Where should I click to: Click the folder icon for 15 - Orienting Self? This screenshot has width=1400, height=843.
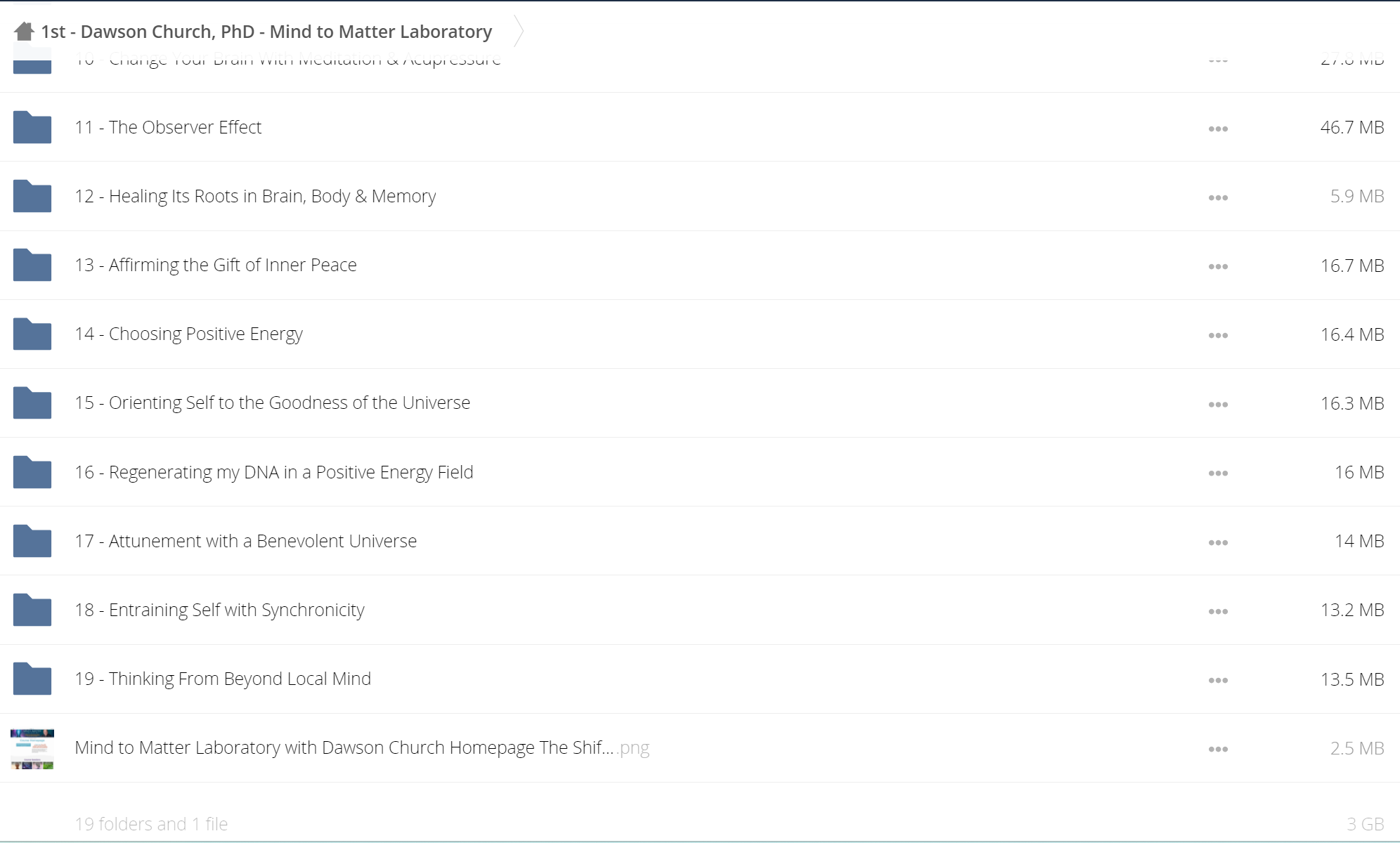coord(32,403)
